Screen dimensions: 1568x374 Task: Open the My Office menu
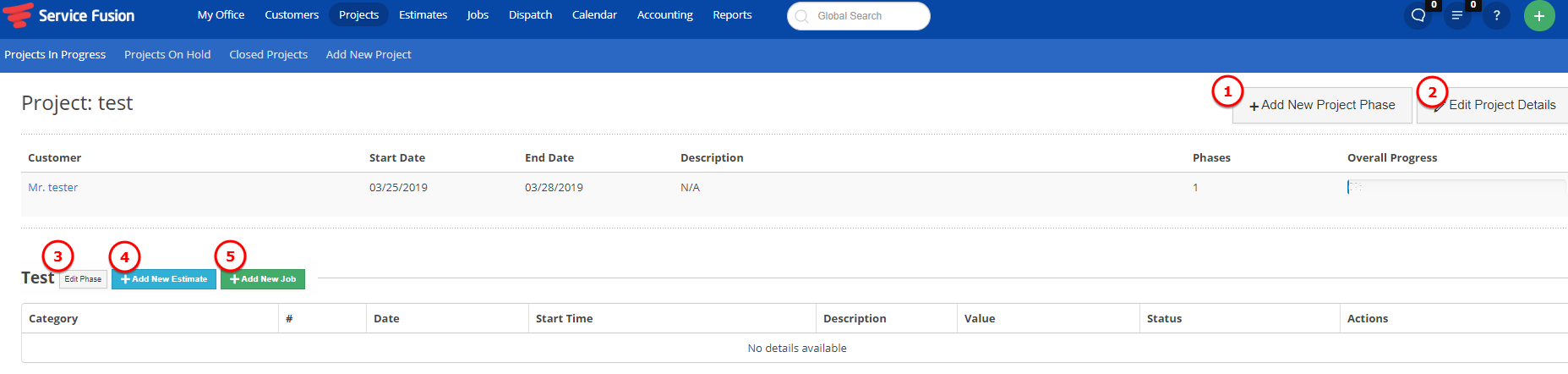(x=221, y=15)
